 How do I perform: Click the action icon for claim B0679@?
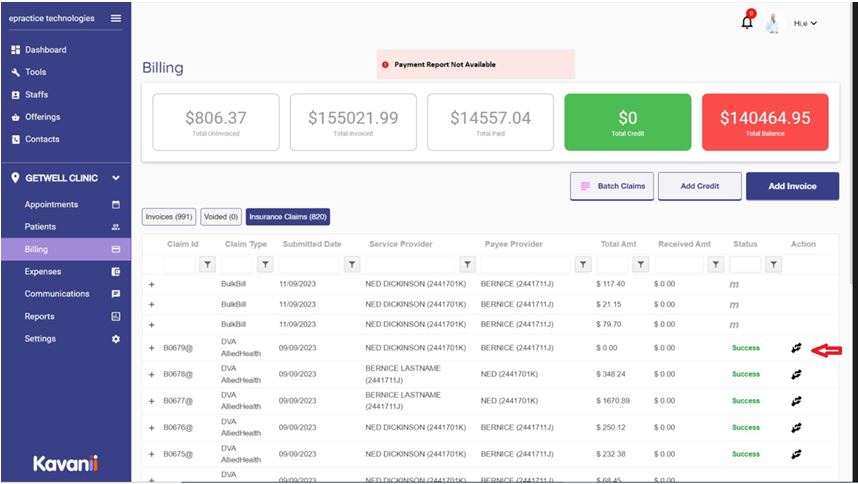pos(796,348)
